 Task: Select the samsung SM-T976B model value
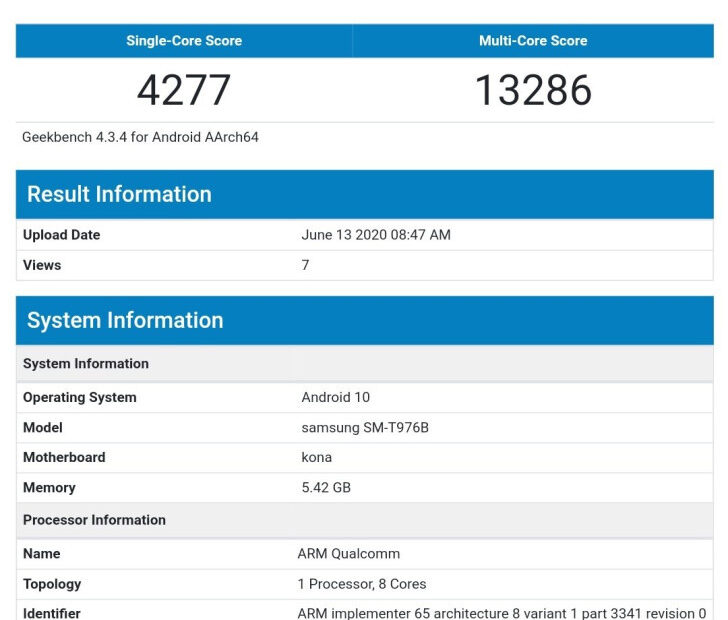[x=365, y=427]
